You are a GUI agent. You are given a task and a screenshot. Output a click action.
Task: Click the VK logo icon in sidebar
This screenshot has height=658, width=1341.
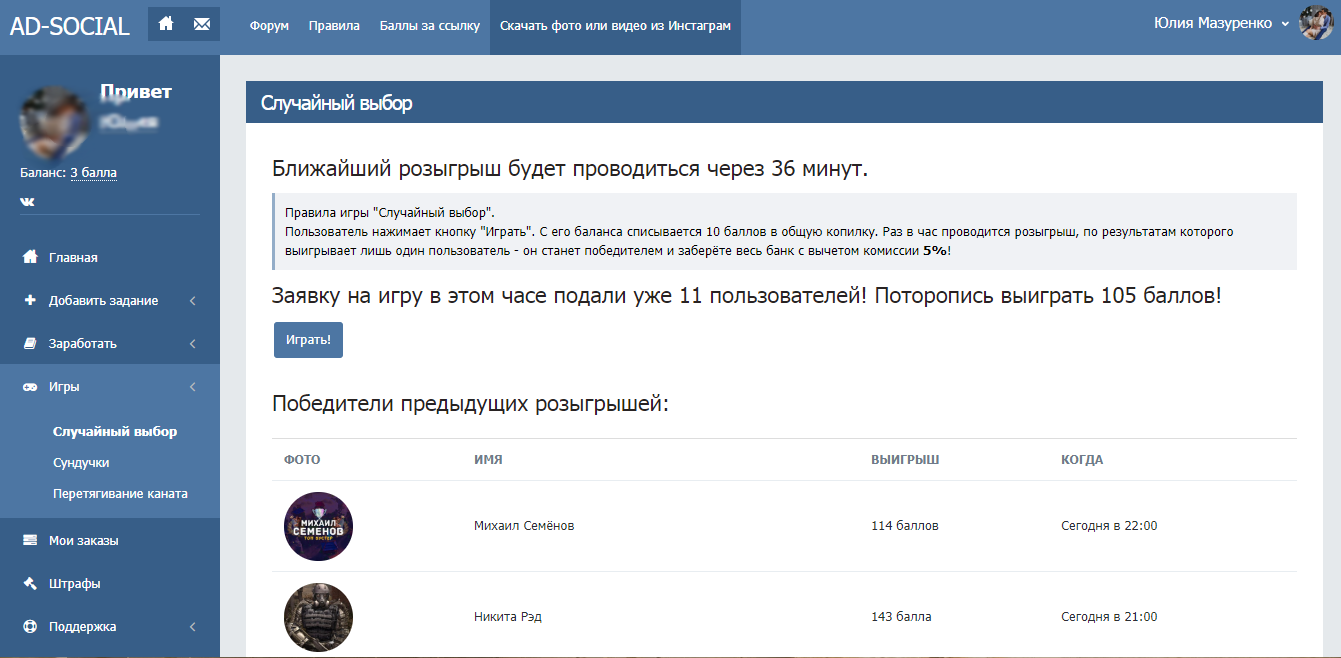[27, 202]
